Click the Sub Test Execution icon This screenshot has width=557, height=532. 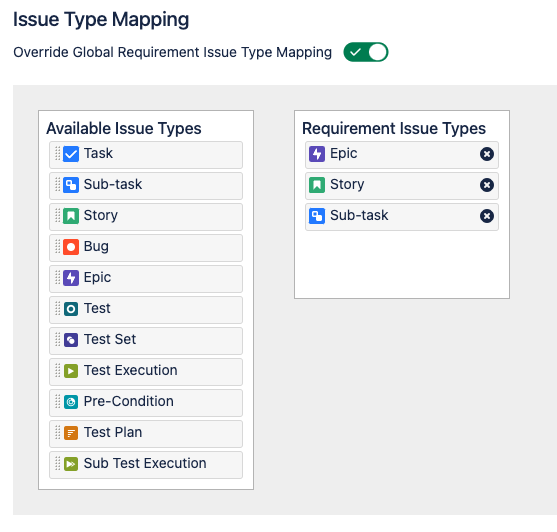tap(71, 464)
